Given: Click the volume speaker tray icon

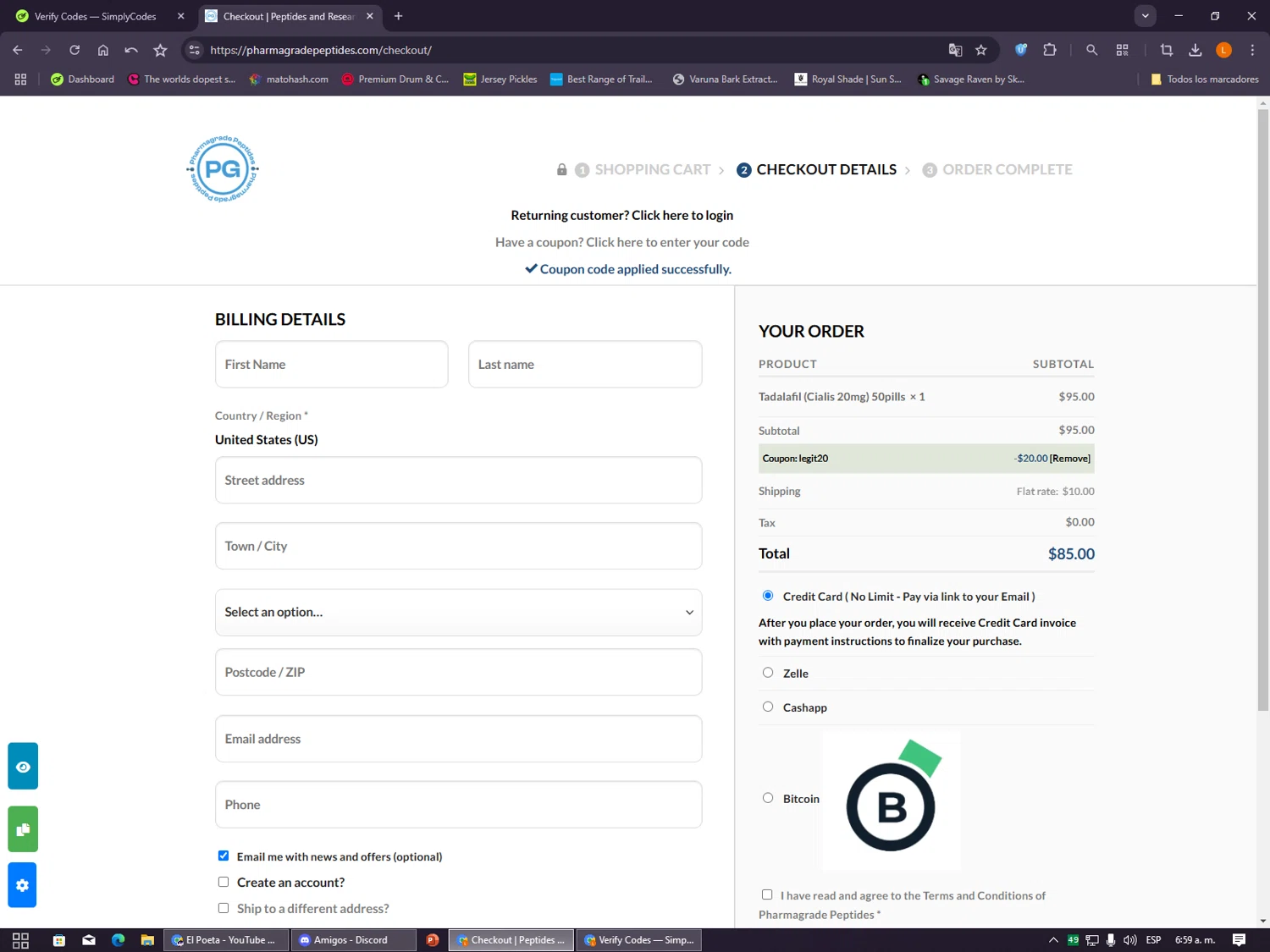Looking at the screenshot, I should pyautogui.click(x=1130, y=940).
